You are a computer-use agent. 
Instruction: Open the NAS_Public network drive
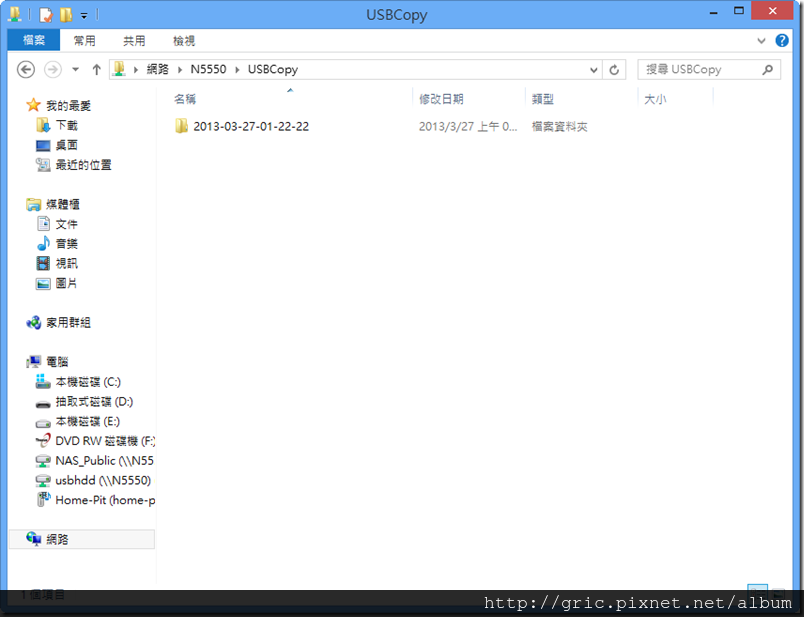pyautogui.click(x=105, y=461)
